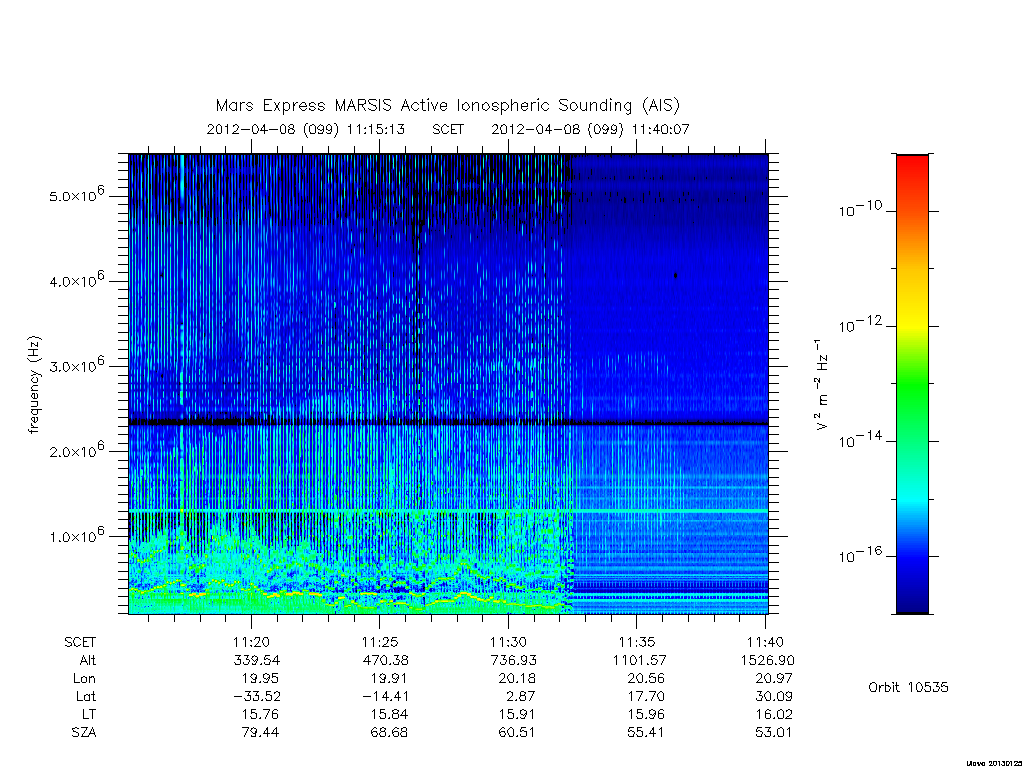The height and width of the screenshot is (768, 1024).
Task: Click the longitude value '20.97'
Action: [x=774, y=679]
